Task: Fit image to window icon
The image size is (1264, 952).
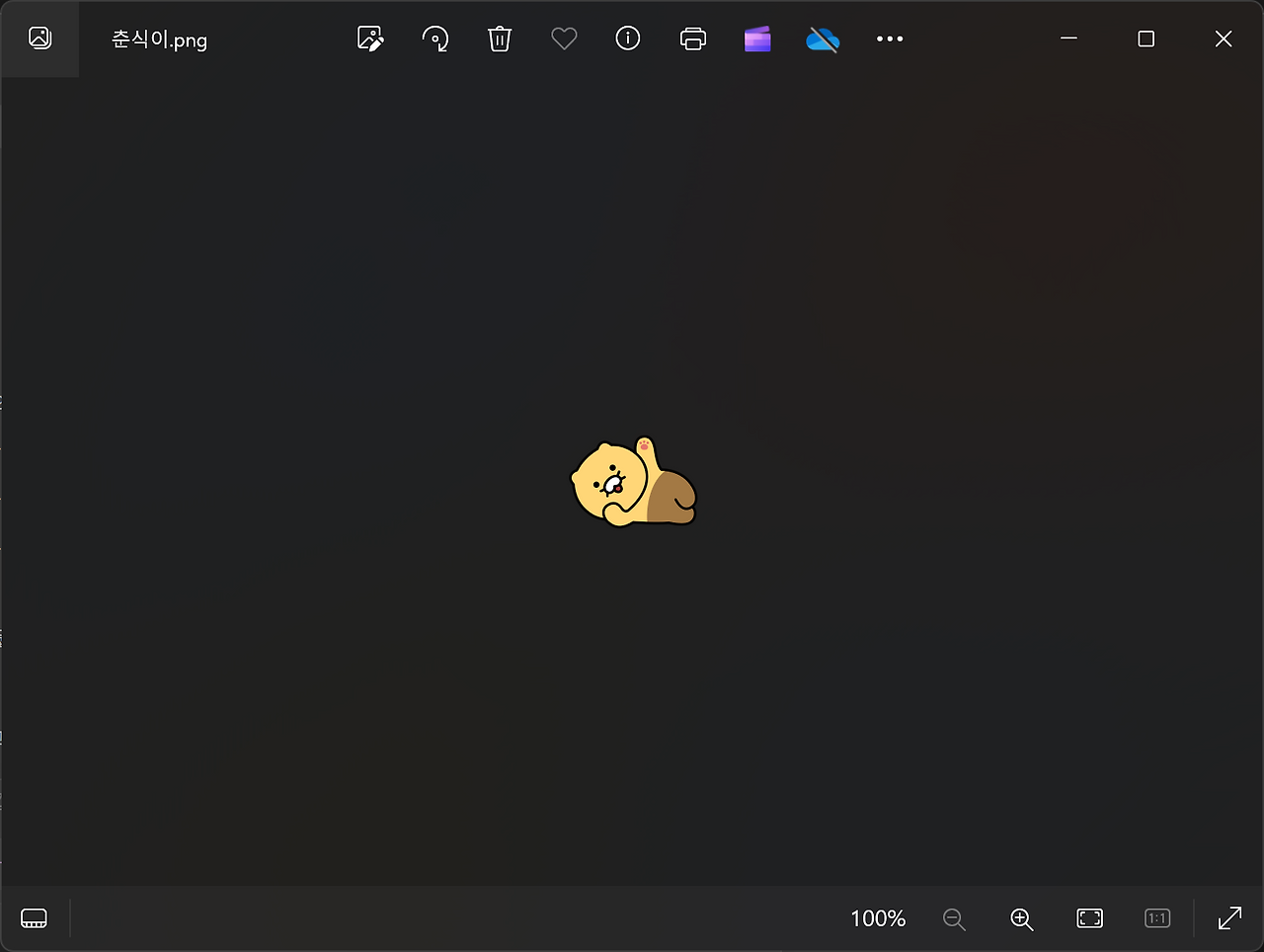Action: tap(1089, 918)
